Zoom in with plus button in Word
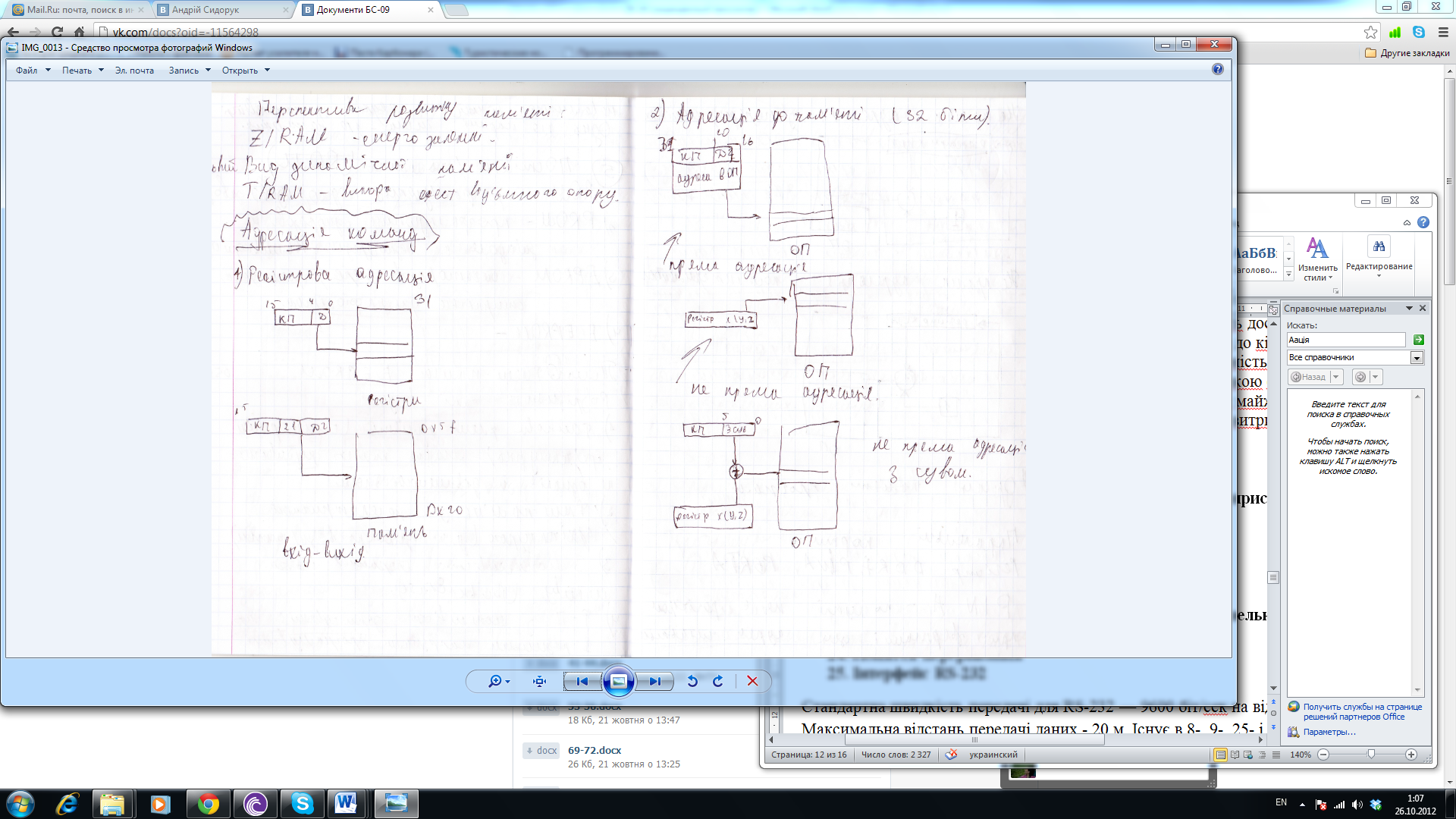Image resolution: width=1456 pixels, height=819 pixels. [1411, 755]
